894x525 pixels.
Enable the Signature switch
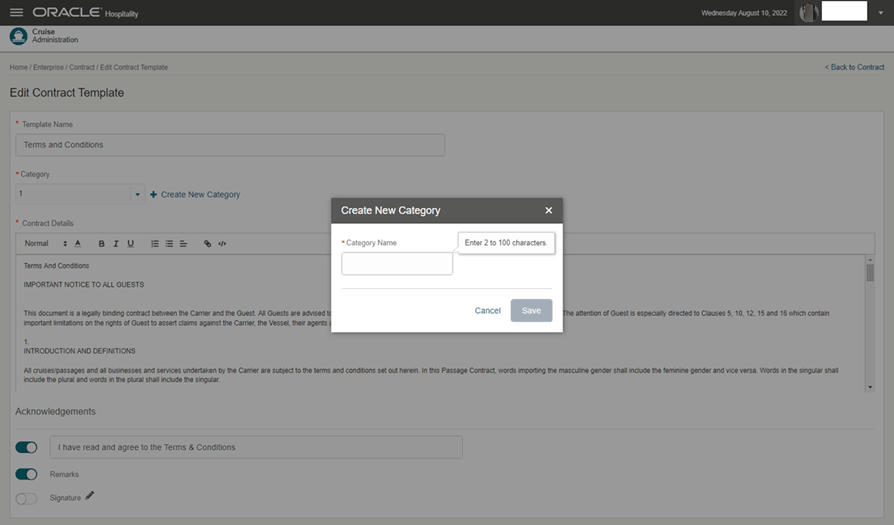26,499
